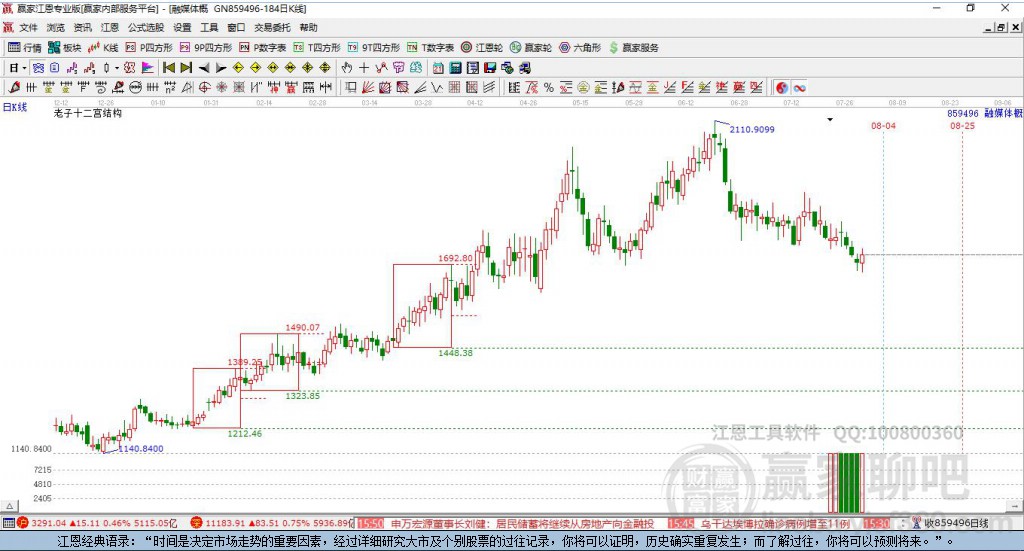Click the 日K线 label
The width and height of the screenshot is (1024, 551).
pos(14,106)
